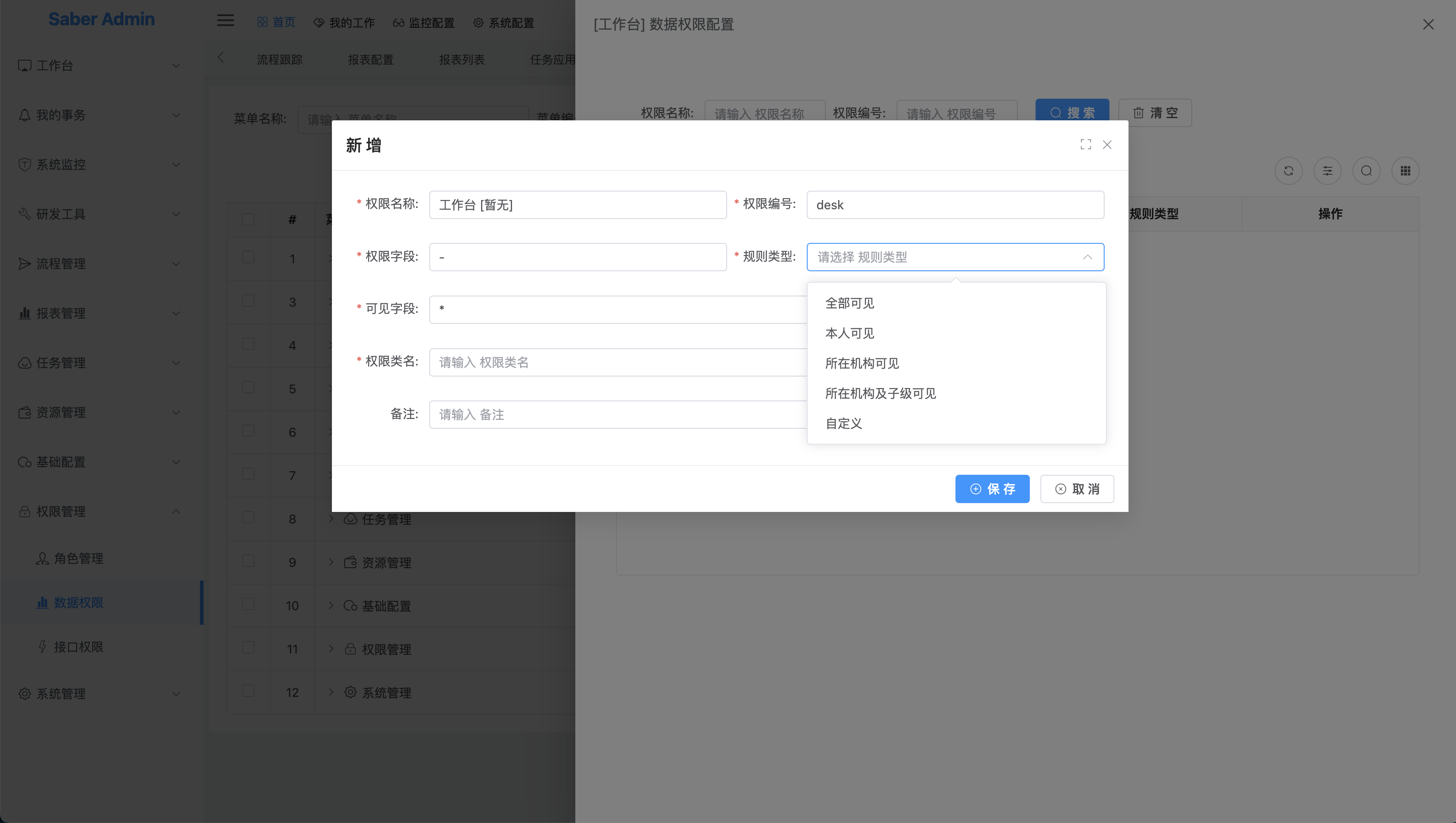Viewport: 1456px width, 823px height.
Task: Click the 接口权限 lightning icon
Action: pos(42,646)
